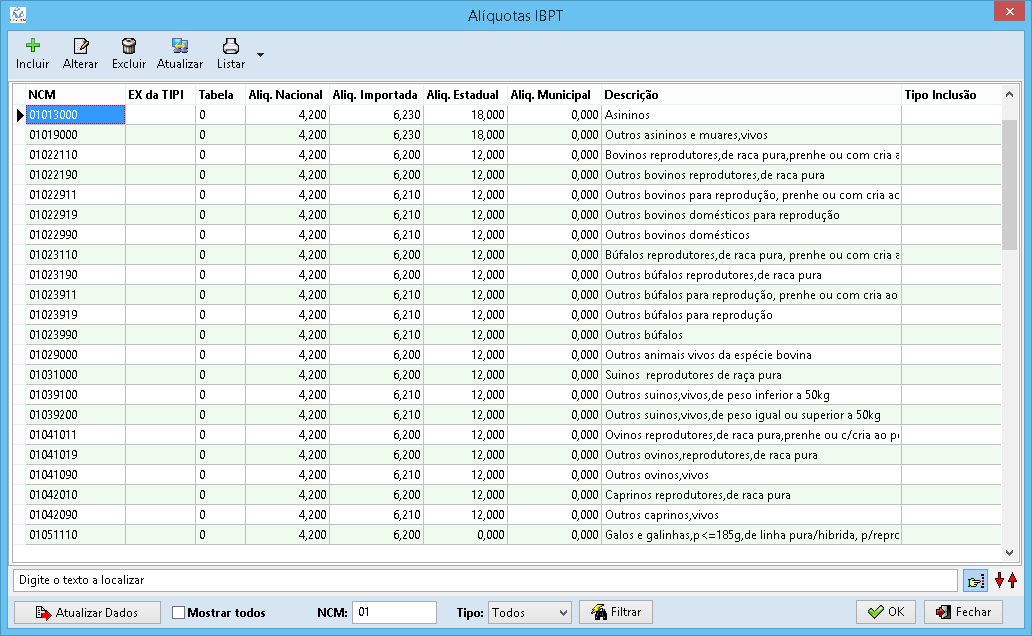Select the NCM cell 01013000
This screenshot has width=1032, height=636.
point(75,115)
